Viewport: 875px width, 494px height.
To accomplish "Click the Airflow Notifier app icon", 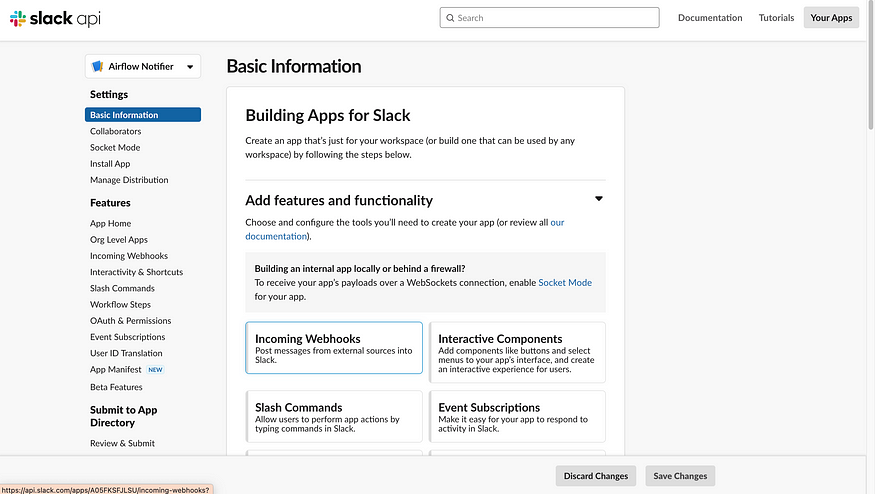I will pos(97,66).
